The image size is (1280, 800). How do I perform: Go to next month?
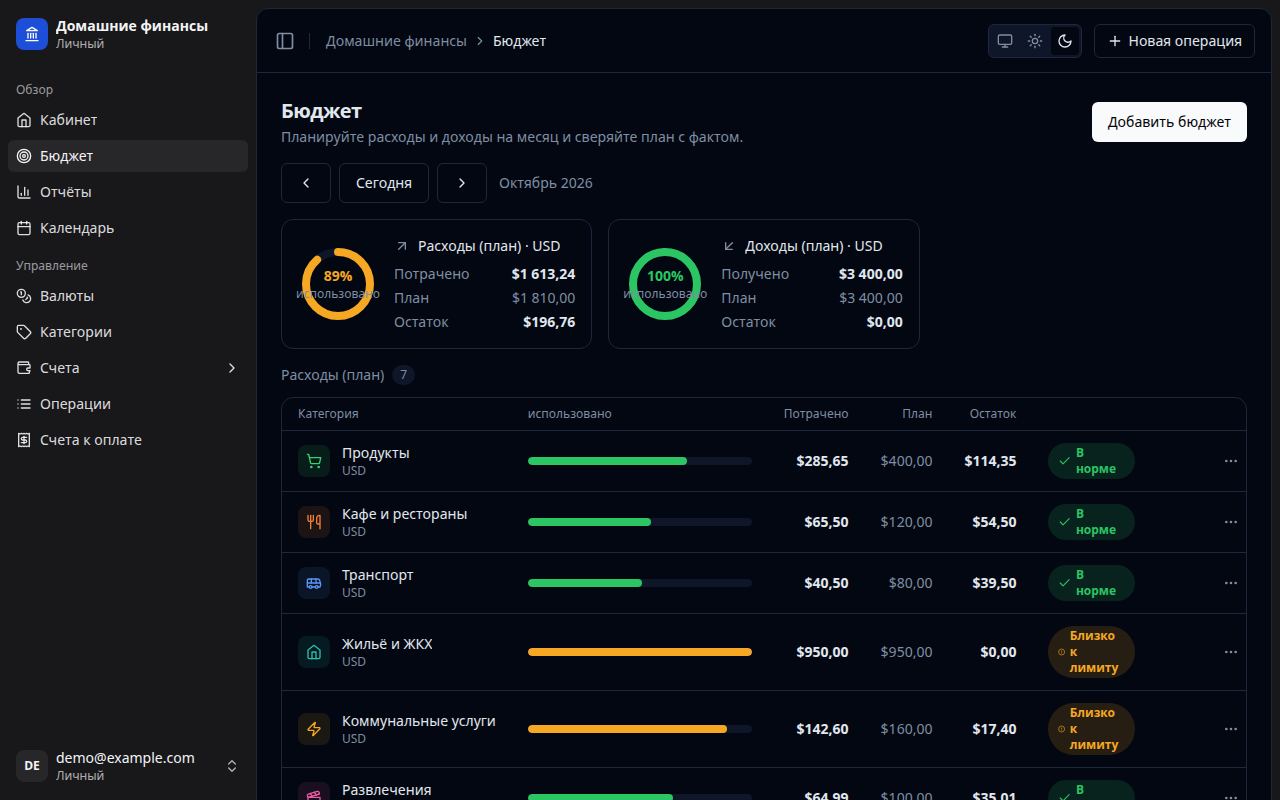click(x=462, y=183)
